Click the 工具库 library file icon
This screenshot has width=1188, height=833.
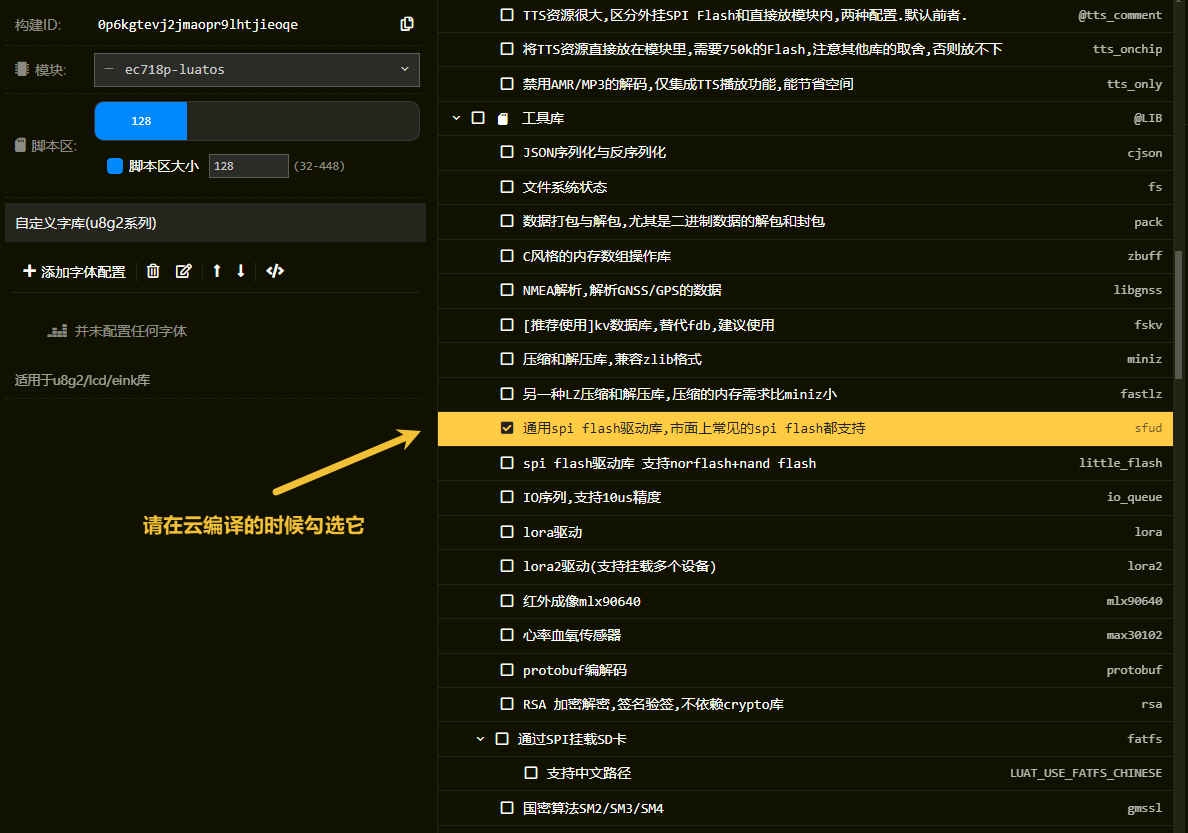503,118
